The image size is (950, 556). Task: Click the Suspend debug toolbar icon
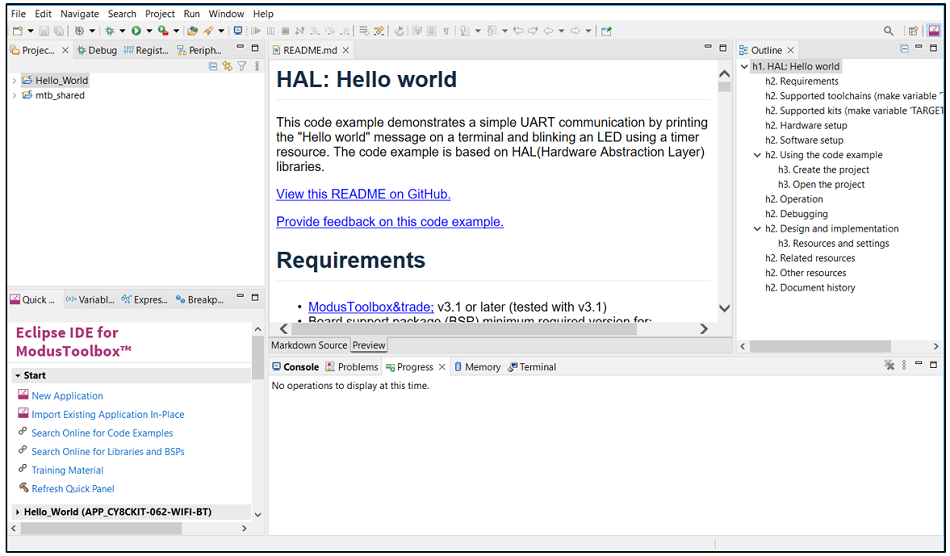[271, 31]
